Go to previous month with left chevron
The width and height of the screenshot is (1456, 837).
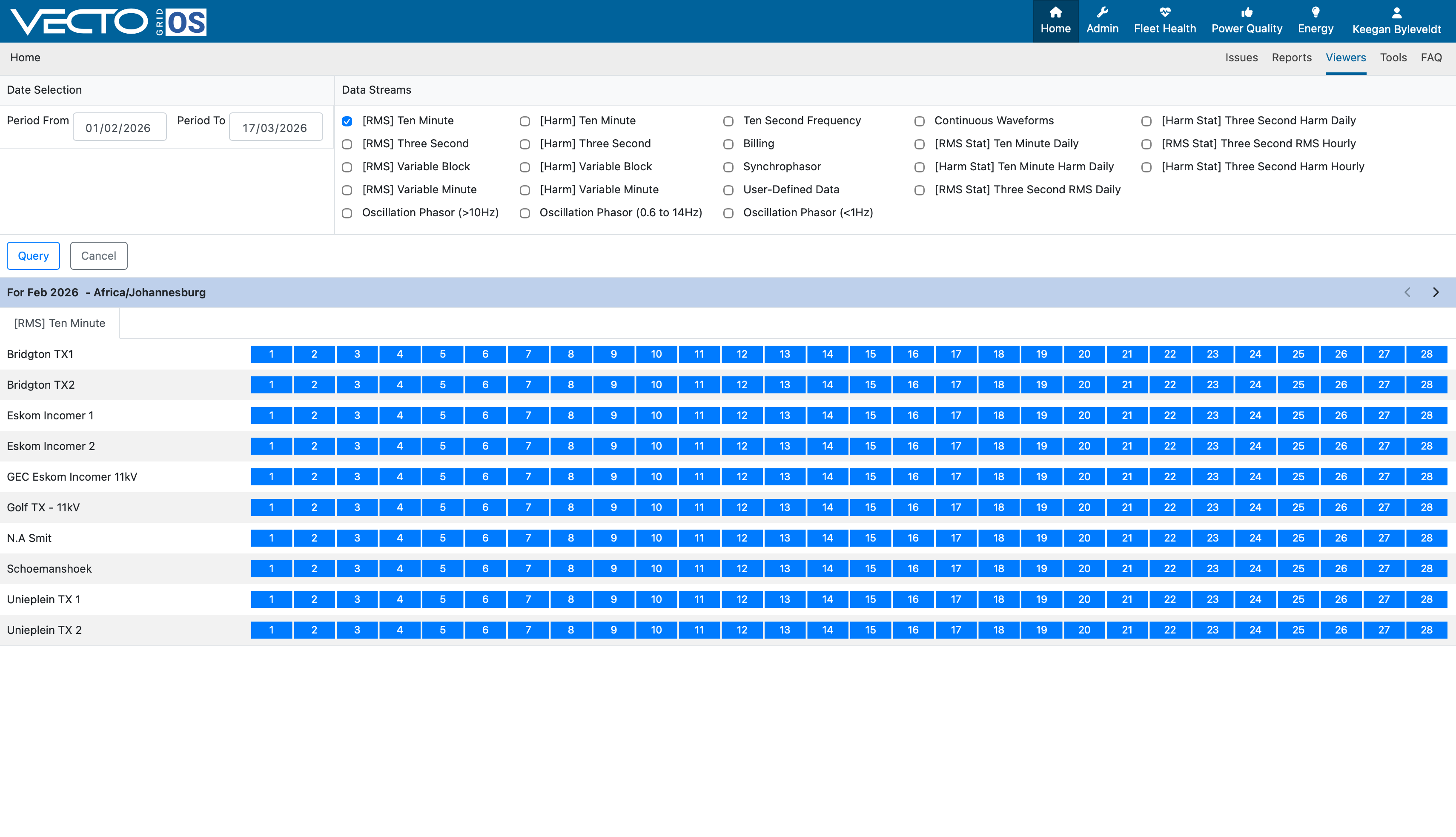[x=1407, y=292]
